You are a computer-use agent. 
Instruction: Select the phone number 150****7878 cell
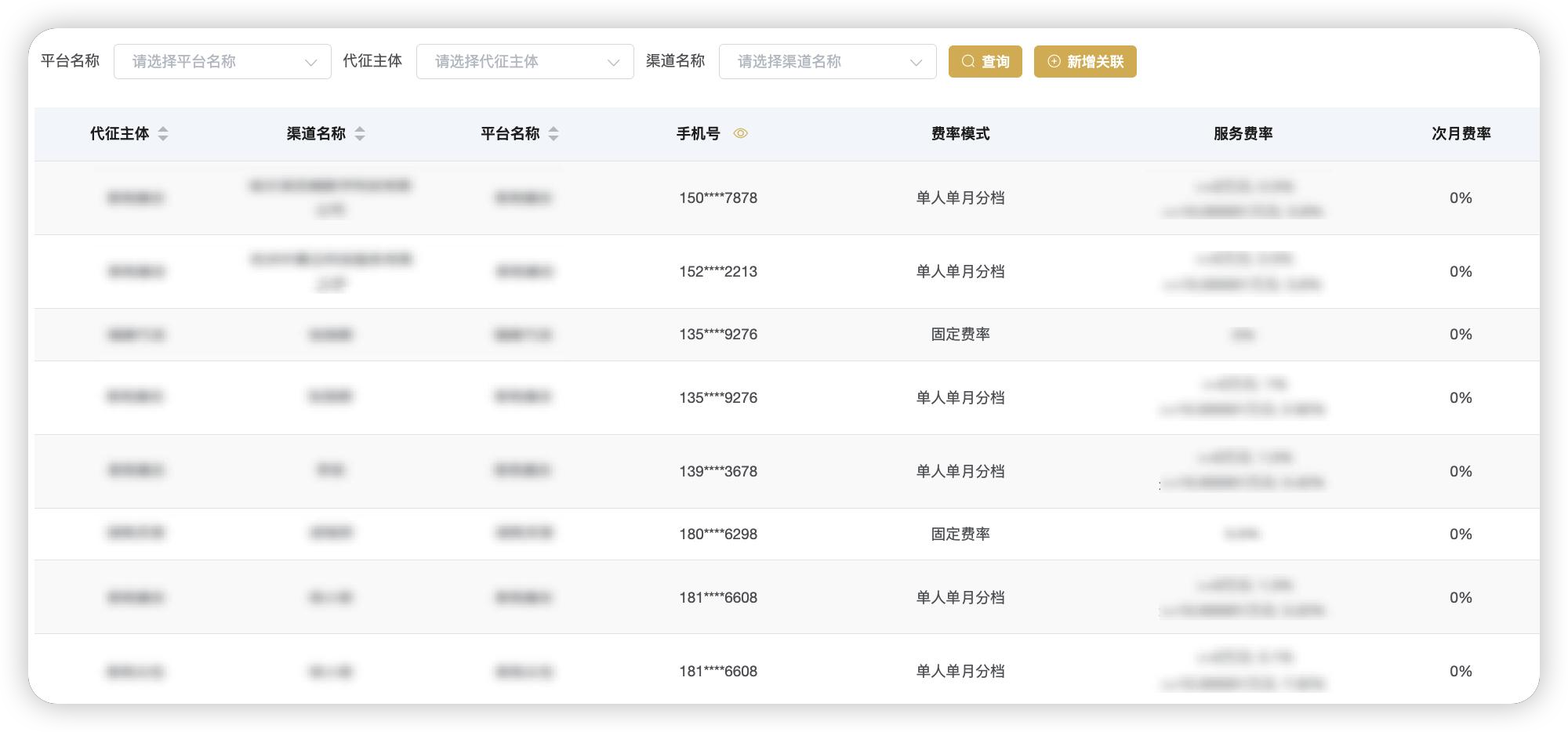(718, 198)
